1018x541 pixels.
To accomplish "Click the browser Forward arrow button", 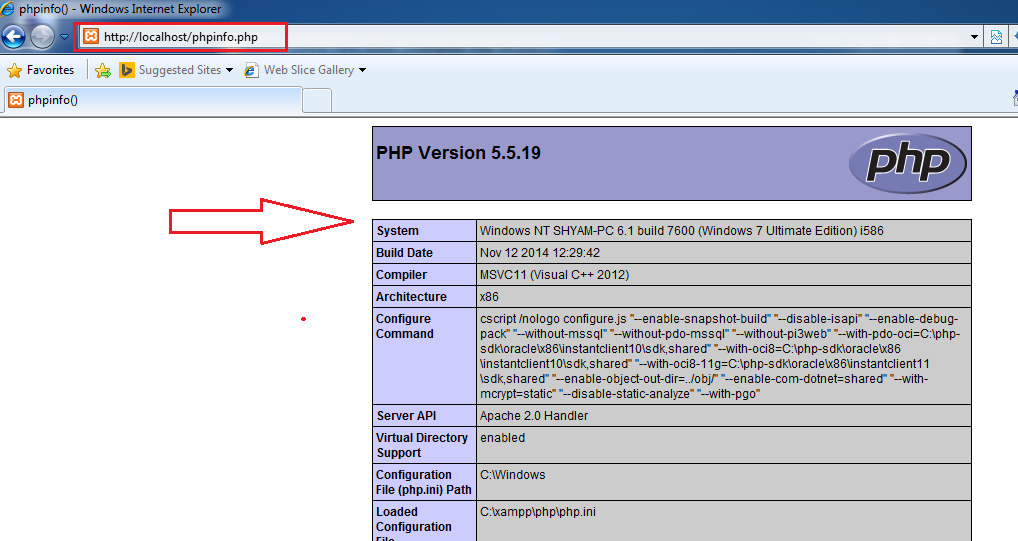I will pyautogui.click(x=43, y=37).
